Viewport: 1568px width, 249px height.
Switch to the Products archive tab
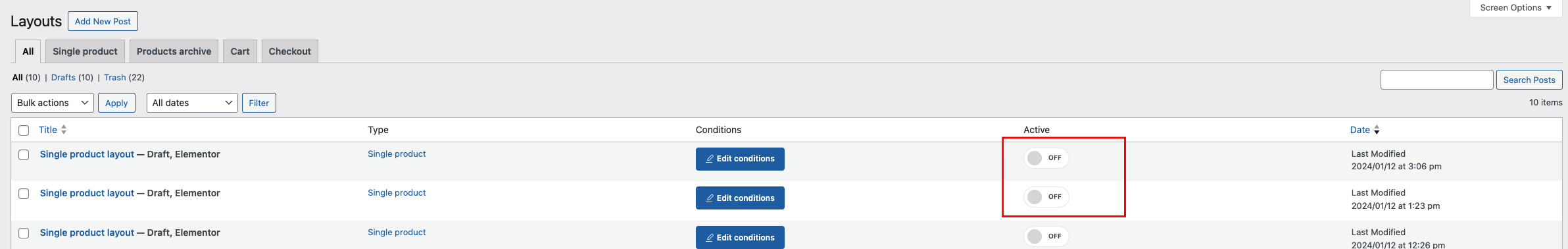click(174, 51)
